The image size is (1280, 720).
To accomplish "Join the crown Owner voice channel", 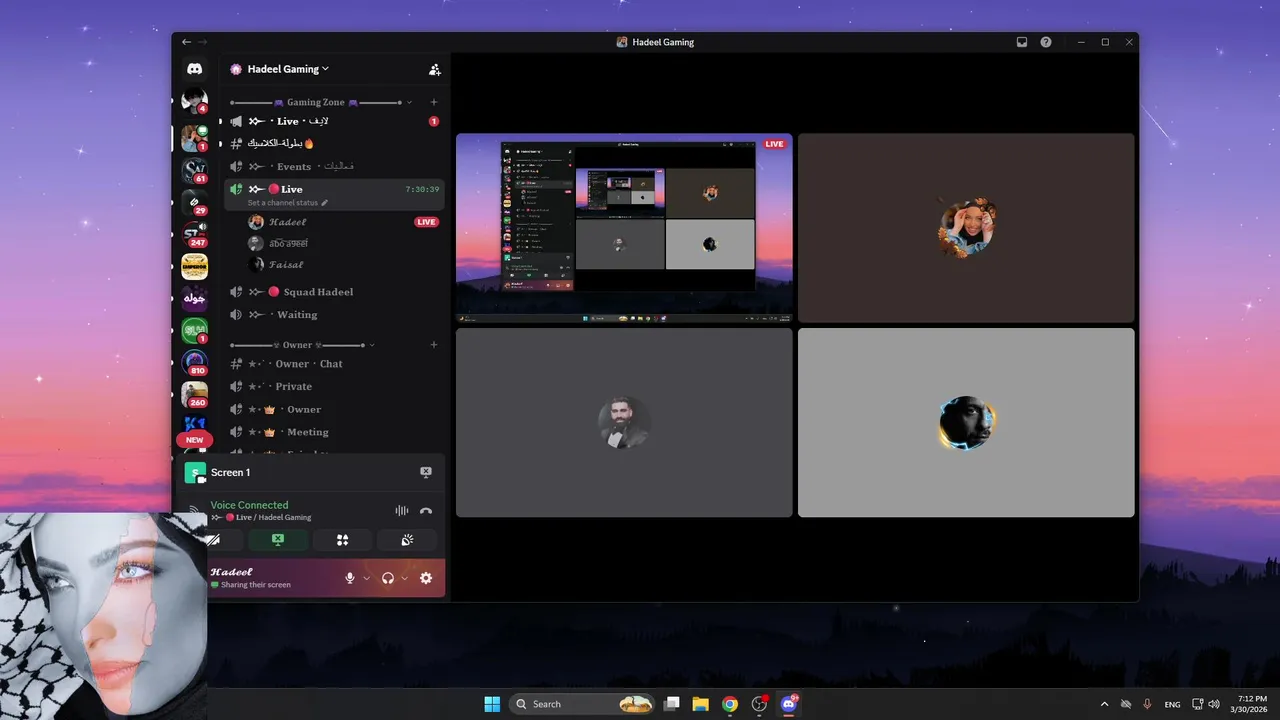I will point(334,409).
